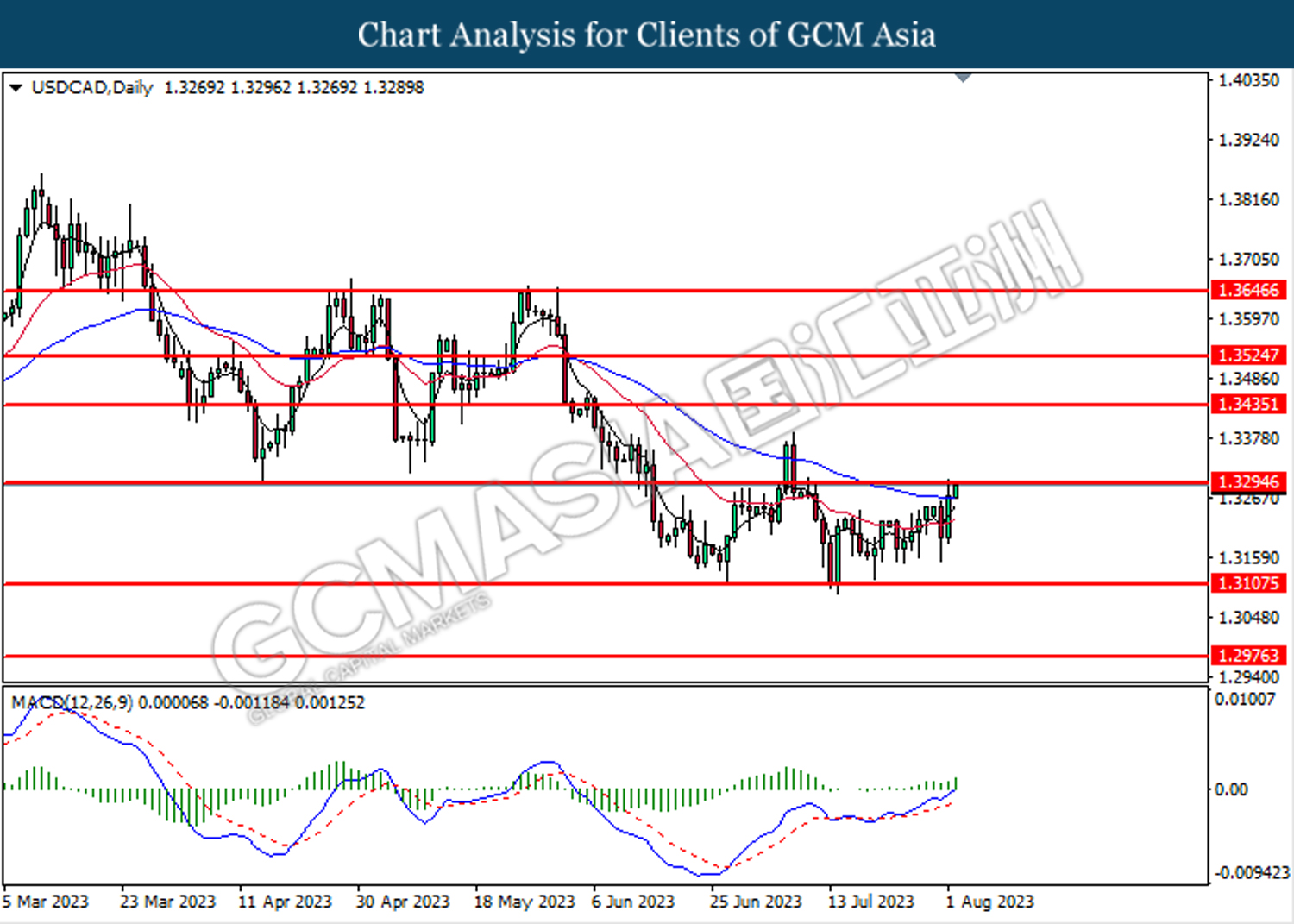The height and width of the screenshot is (924, 1294).
Task: Click the 1.40350 axis price value
Action: 1248,80
